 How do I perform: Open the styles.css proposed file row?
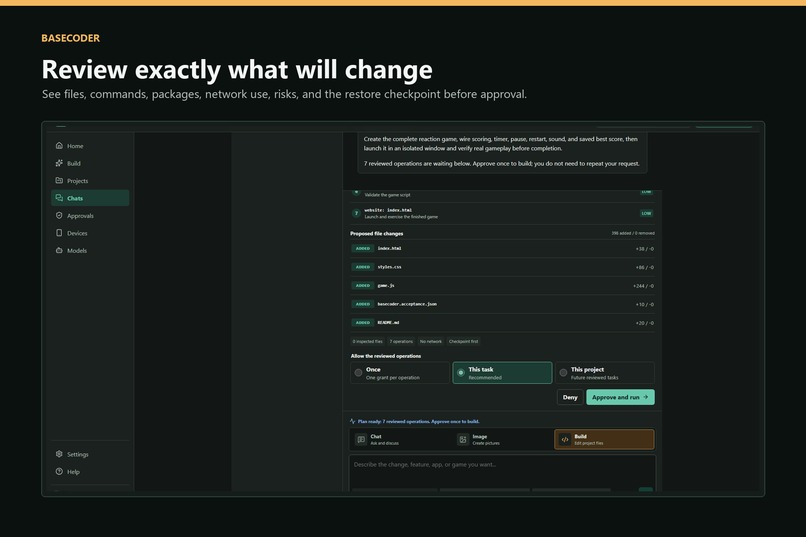point(502,267)
